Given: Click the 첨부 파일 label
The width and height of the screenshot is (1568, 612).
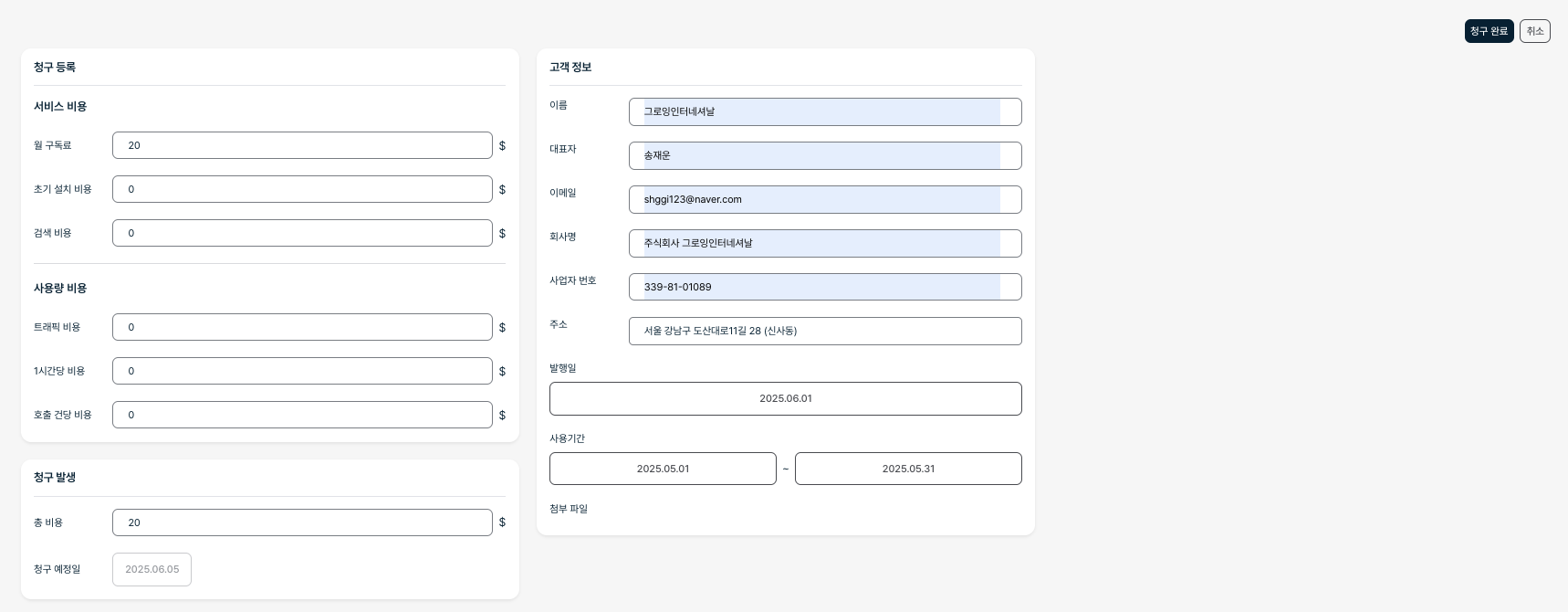Looking at the screenshot, I should point(569,509).
